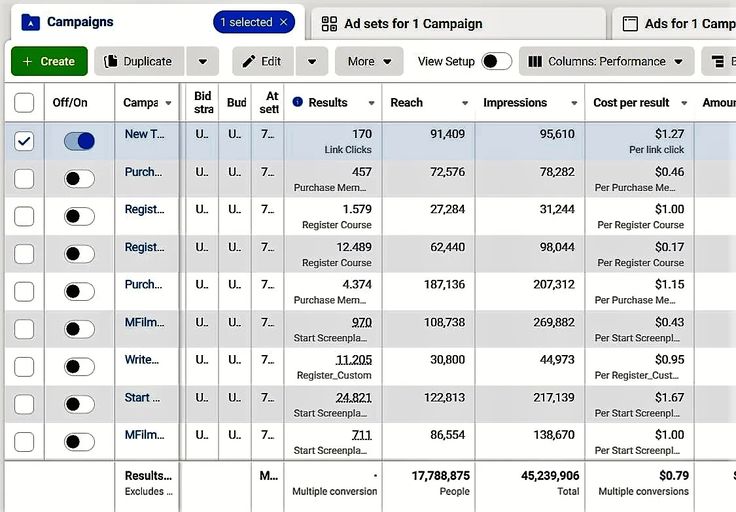This screenshot has width=736, height=512.
Task: Turn on the View Setup toggle
Action: [496, 61]
